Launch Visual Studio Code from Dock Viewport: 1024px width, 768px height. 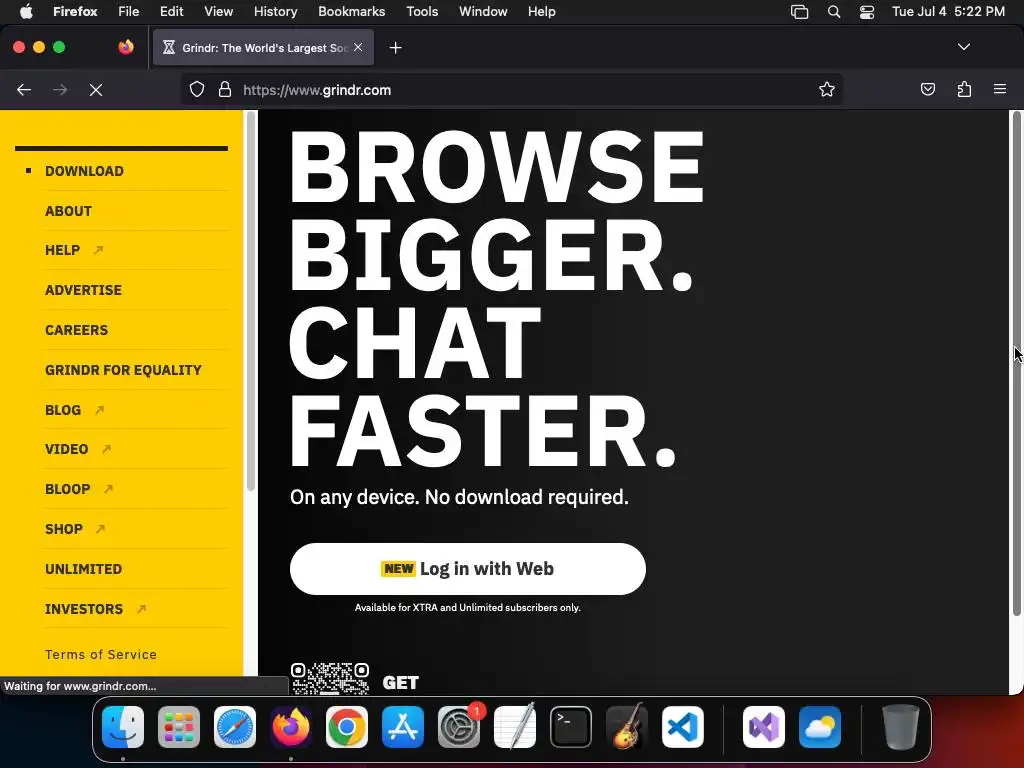pyautogui.click(x=683, y=727)
